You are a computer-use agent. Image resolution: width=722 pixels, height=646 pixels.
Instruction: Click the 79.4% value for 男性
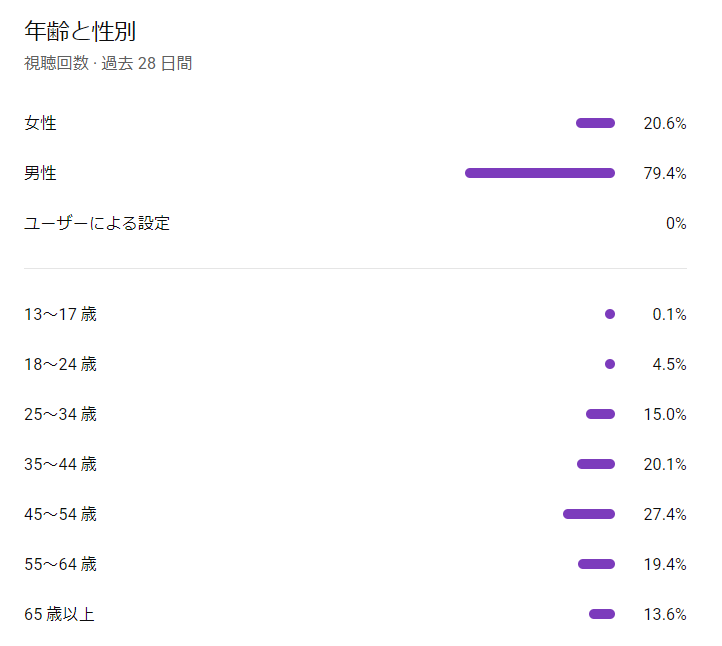click(665, 173)
